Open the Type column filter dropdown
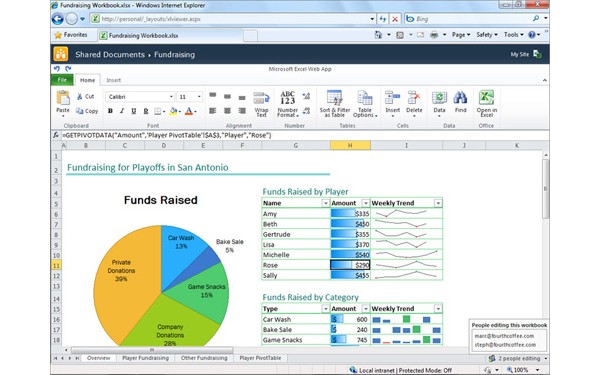The image size is (600, 375). (326, 309)
